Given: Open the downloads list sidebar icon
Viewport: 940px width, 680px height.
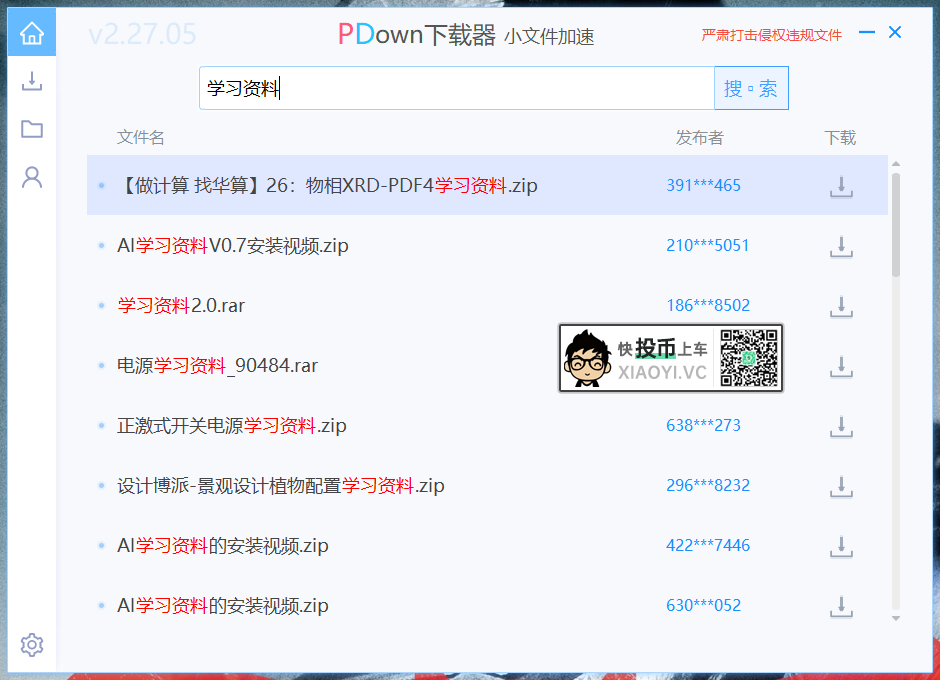Looking at the screenshot, I should click(x=32, y=81).
